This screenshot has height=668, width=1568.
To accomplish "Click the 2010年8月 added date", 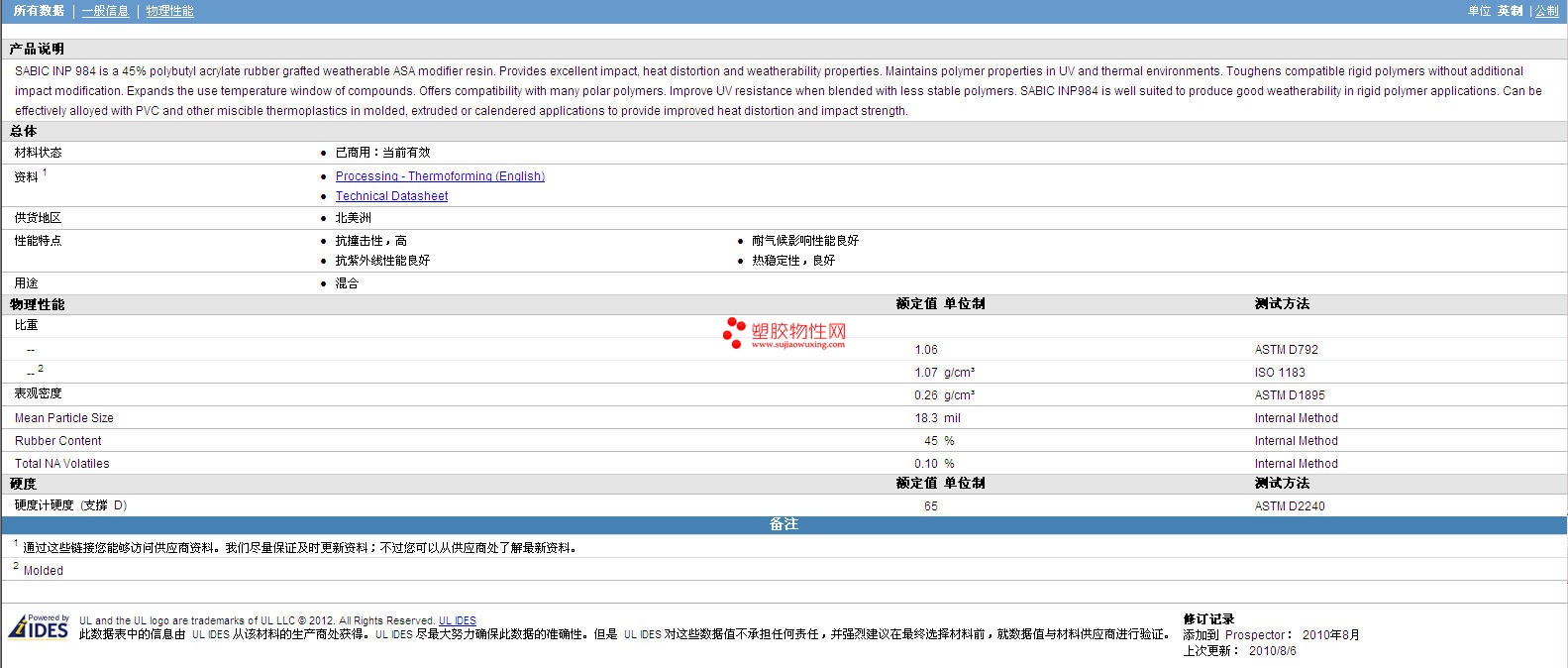I will 1331,635.
